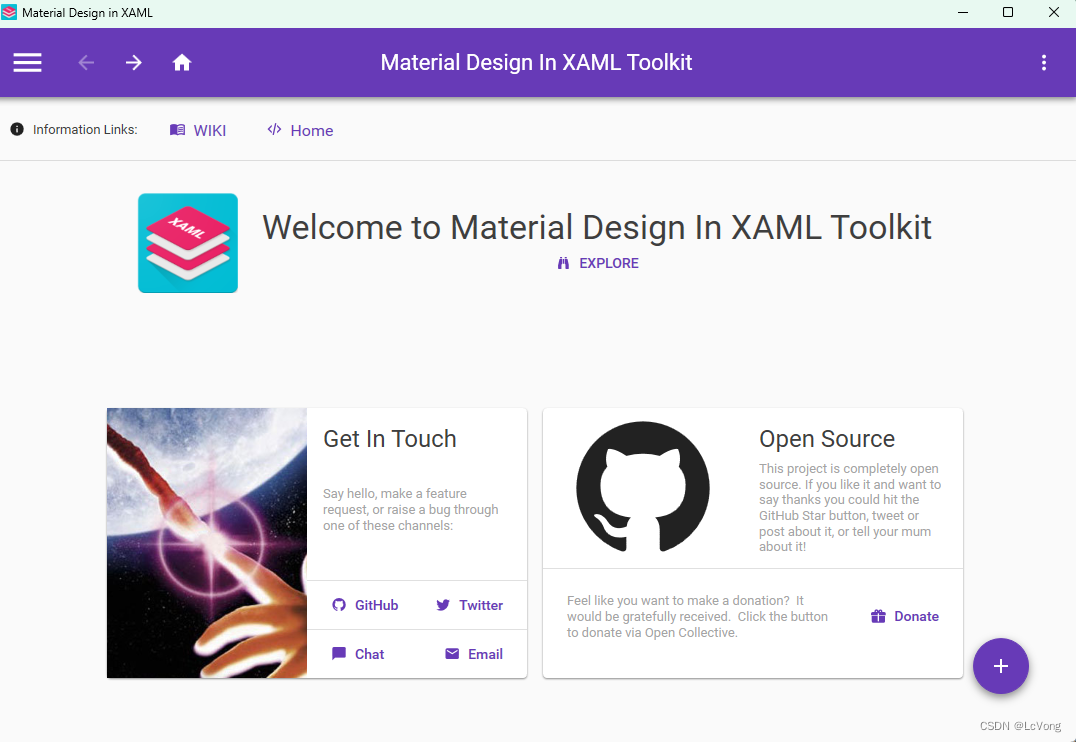The width and height of the screenshot is (1076, 742).
Task: Click the info icon beside Information Links
Action: click(15, 129)
